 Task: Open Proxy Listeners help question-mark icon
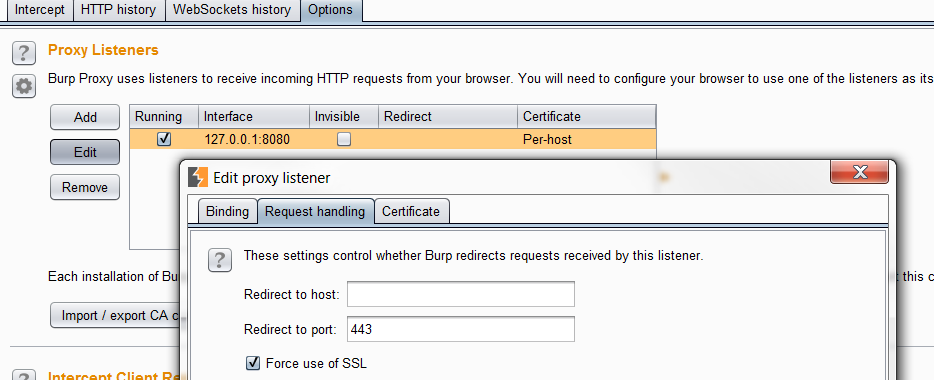23,53
